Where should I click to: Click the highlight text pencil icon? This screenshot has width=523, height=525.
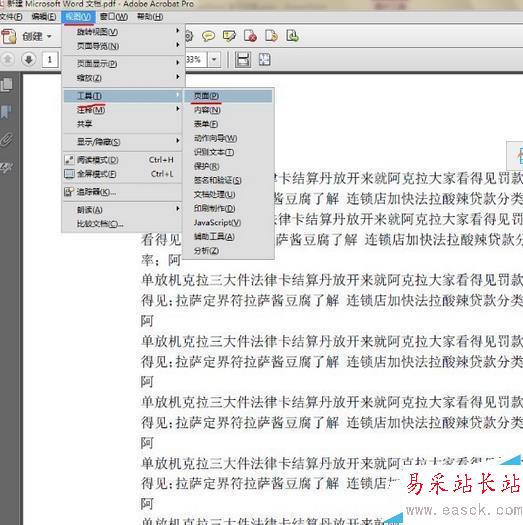click(x=229, y=36)
